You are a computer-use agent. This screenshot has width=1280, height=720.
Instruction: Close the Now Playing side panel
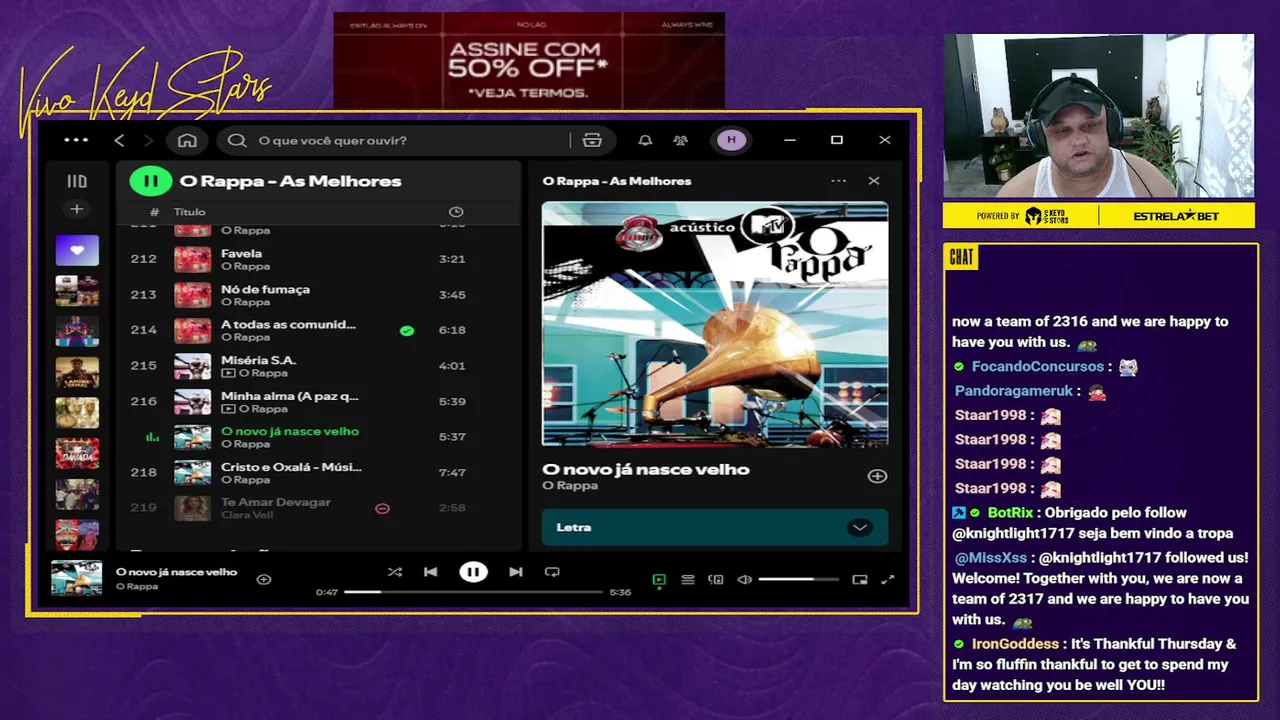click(x=874, y=181)
